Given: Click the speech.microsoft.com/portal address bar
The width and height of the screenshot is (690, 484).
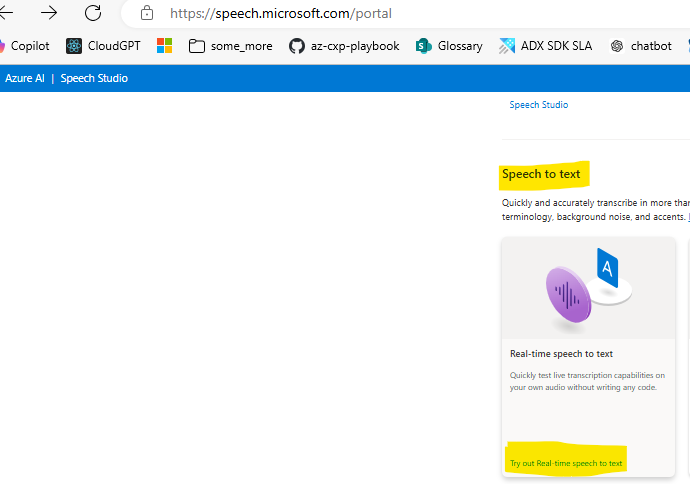Looking at the screenshot, I should [x=281, y=14].
